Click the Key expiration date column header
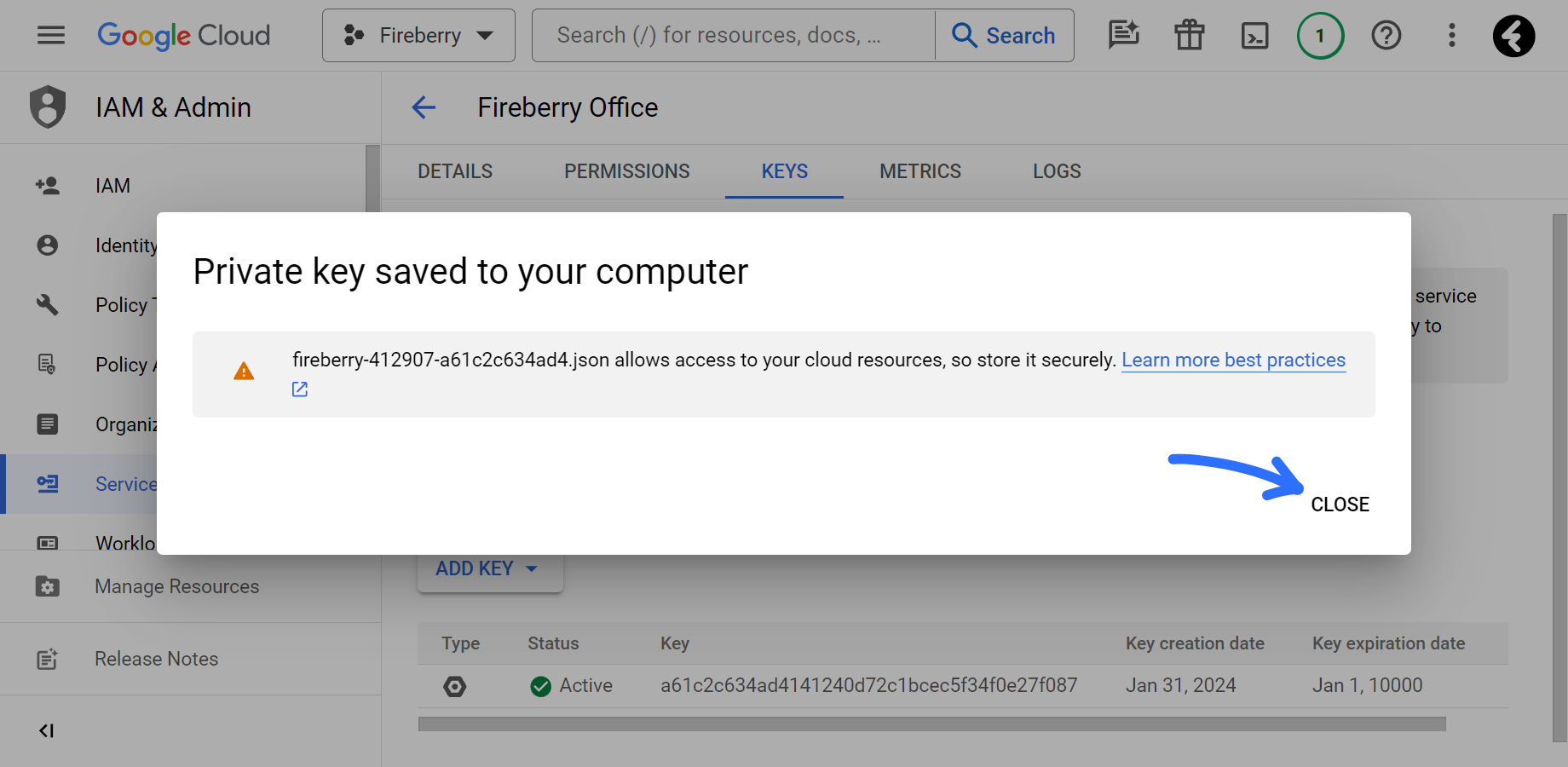This screenshot has width=1568, height=767. point(1388,643)
